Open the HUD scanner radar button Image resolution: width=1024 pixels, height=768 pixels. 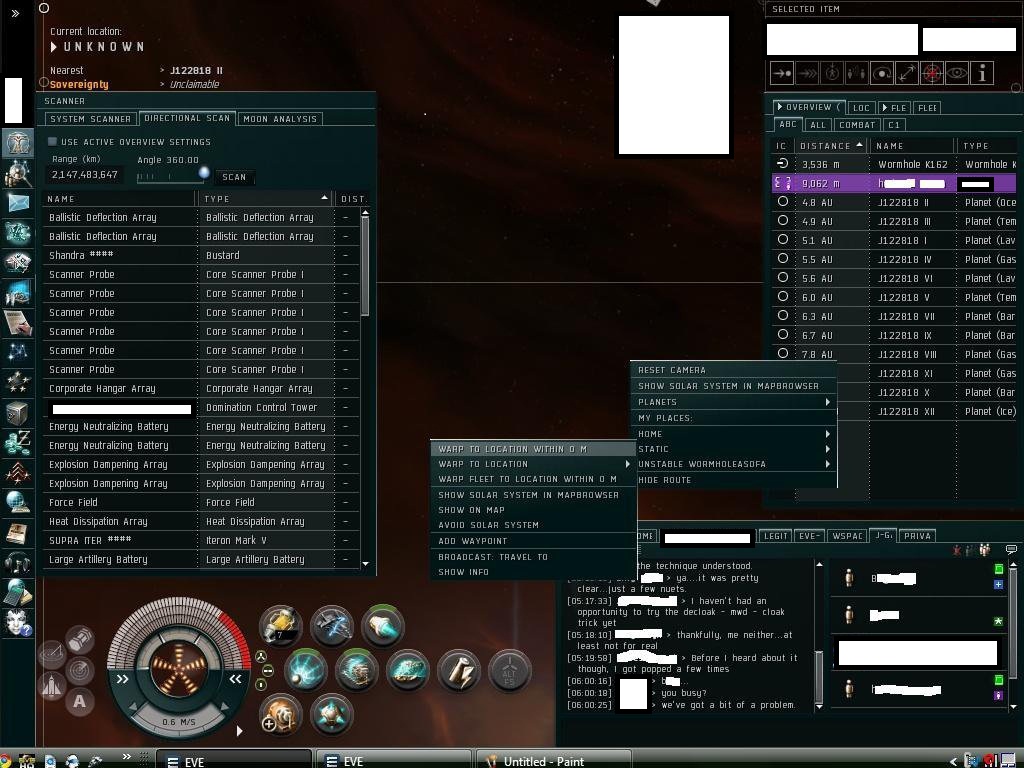click(79, 671)
